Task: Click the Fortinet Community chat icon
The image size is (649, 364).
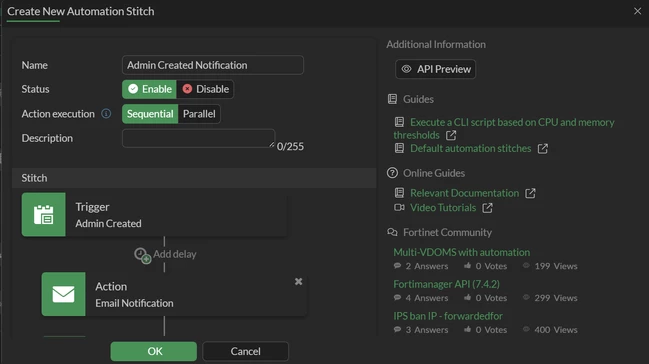Action: (392, 232)
